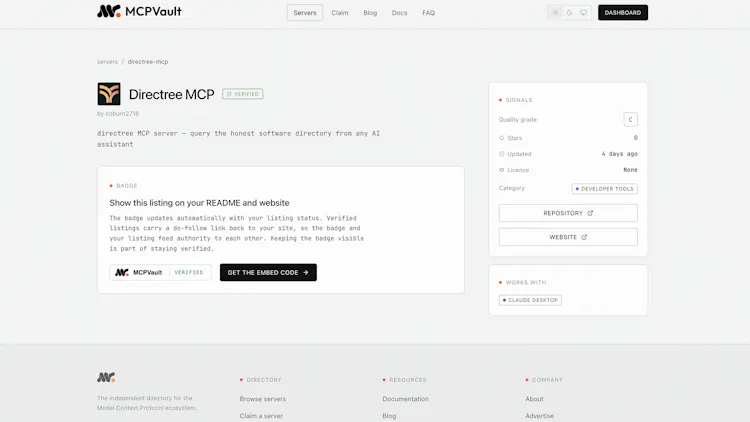Switch to light theme sun icon
This screenshot has width=750, height=422.
click(x=555, y=13)
